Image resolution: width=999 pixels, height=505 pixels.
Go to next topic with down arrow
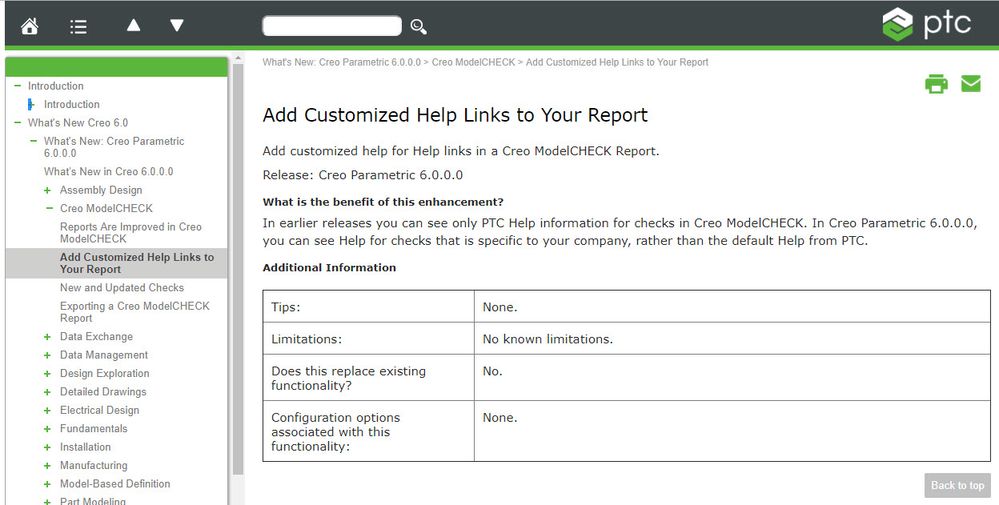click(177, 25)
